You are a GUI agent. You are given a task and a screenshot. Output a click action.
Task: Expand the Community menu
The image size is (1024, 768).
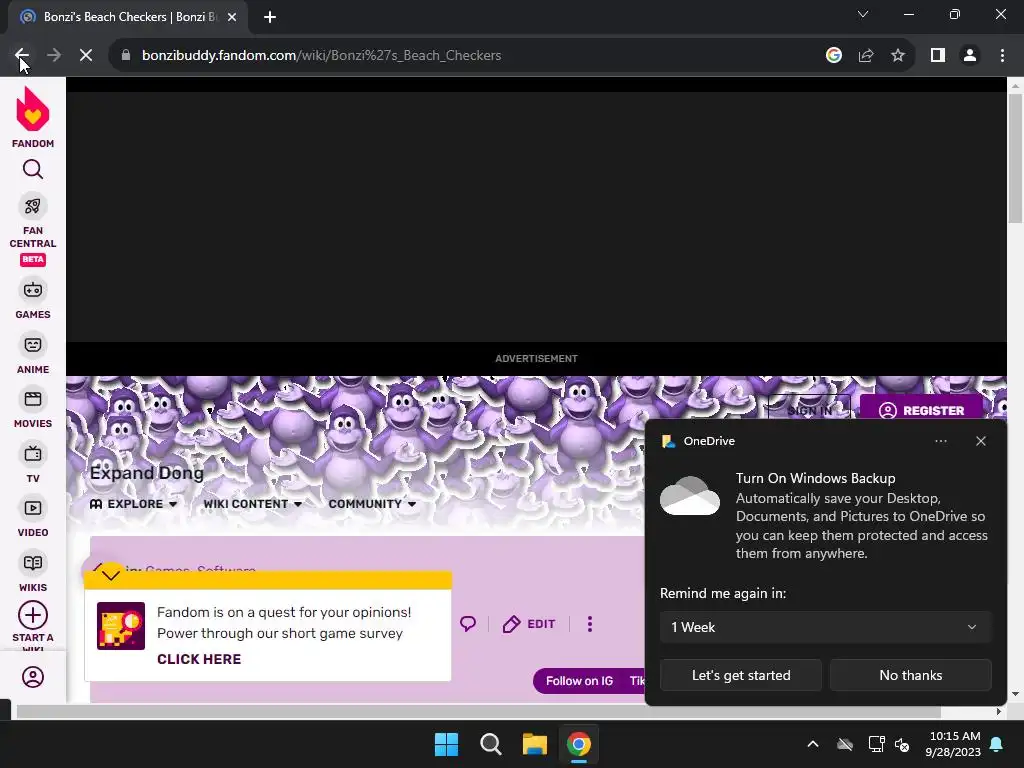pos(372,504)
